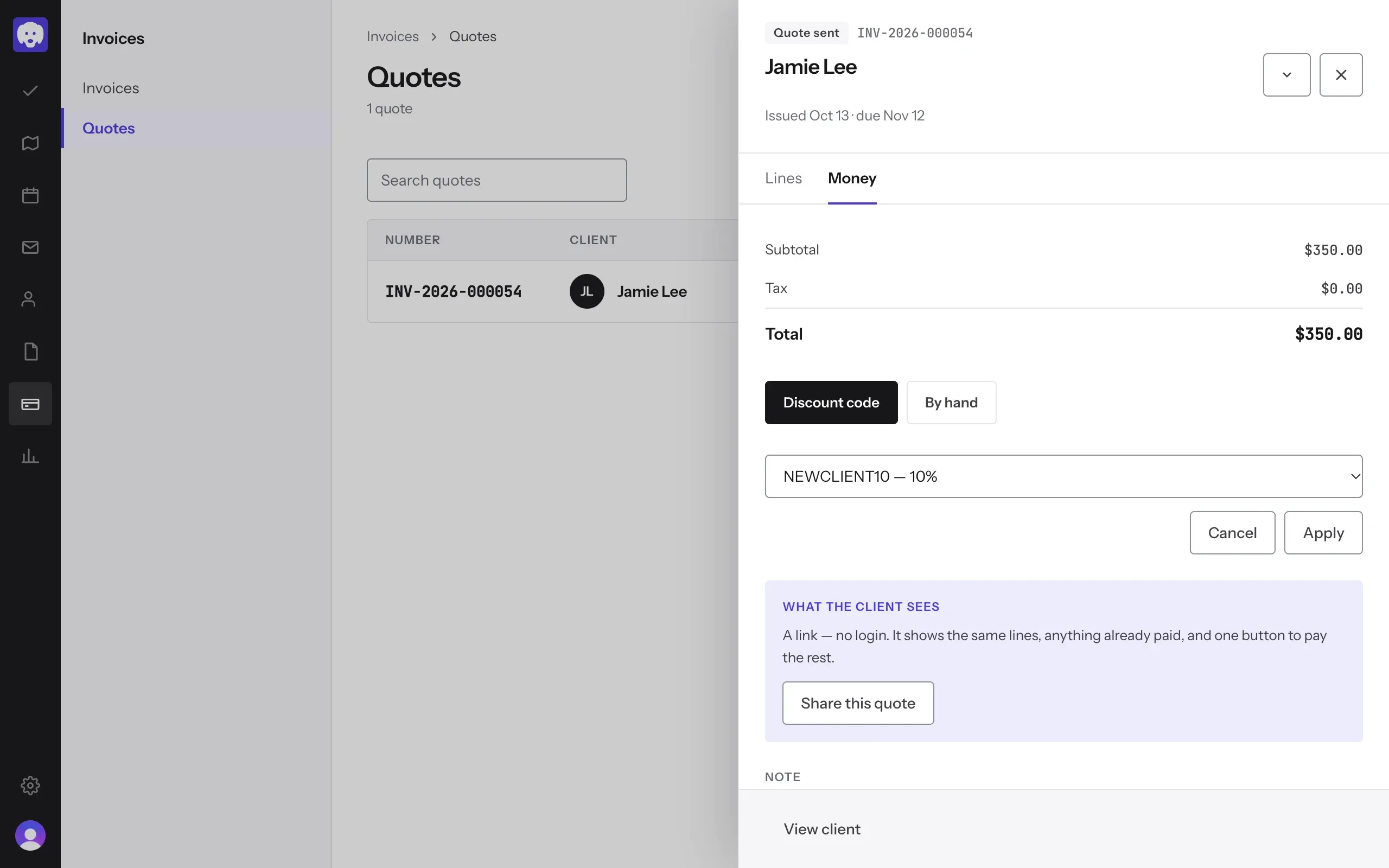The image size is (1389, 868).
Task: Click the Total $350.00 amount
Action: (x=1328, y=334)
